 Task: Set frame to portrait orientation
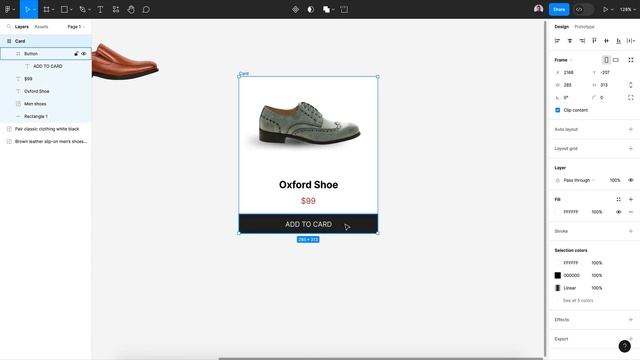tap(606, 60)
